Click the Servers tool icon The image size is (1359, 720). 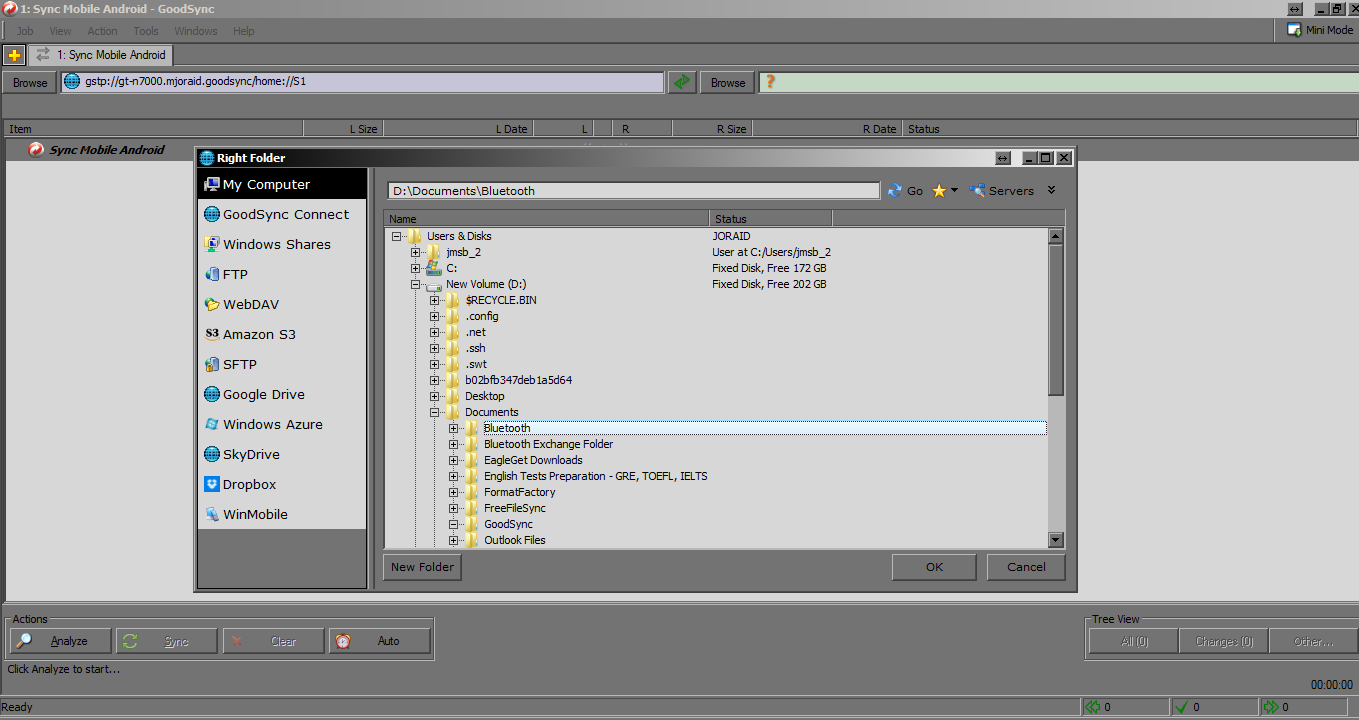pos(978,190)
